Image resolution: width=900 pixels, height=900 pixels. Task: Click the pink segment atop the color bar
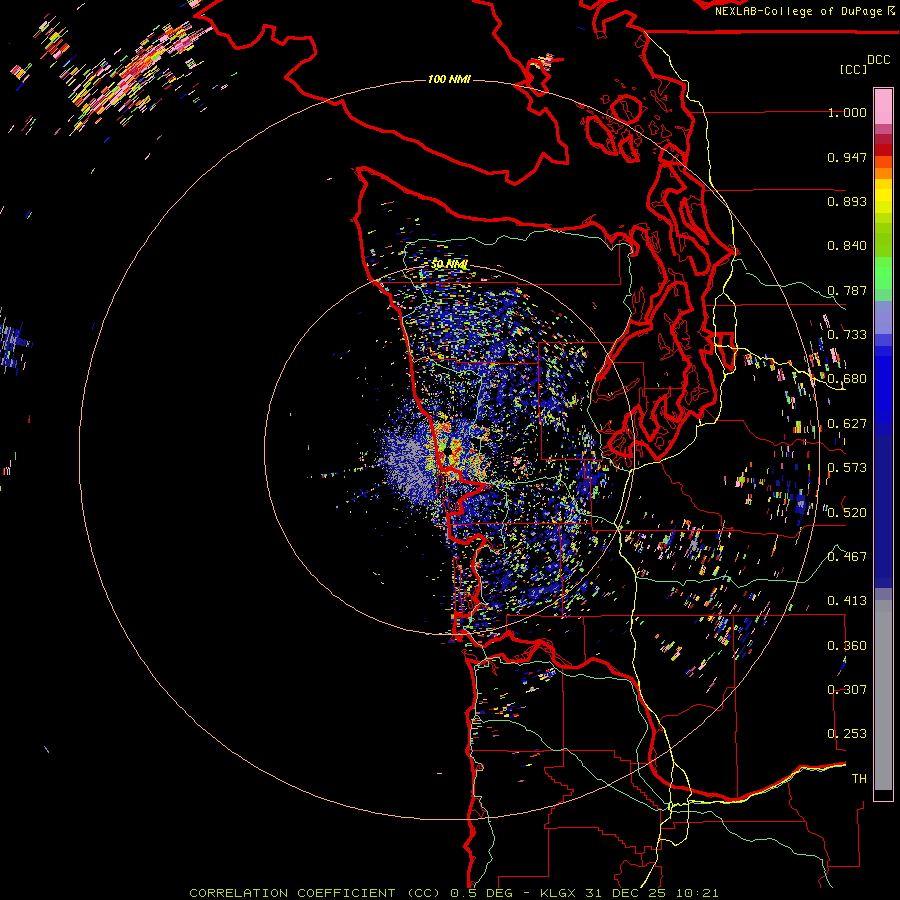click(883, 106)
